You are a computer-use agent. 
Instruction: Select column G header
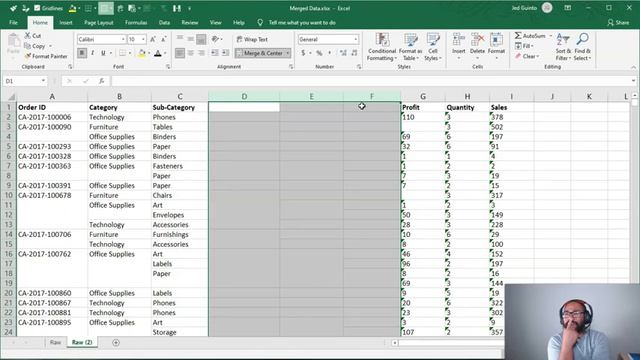click(x=423, y=97)
